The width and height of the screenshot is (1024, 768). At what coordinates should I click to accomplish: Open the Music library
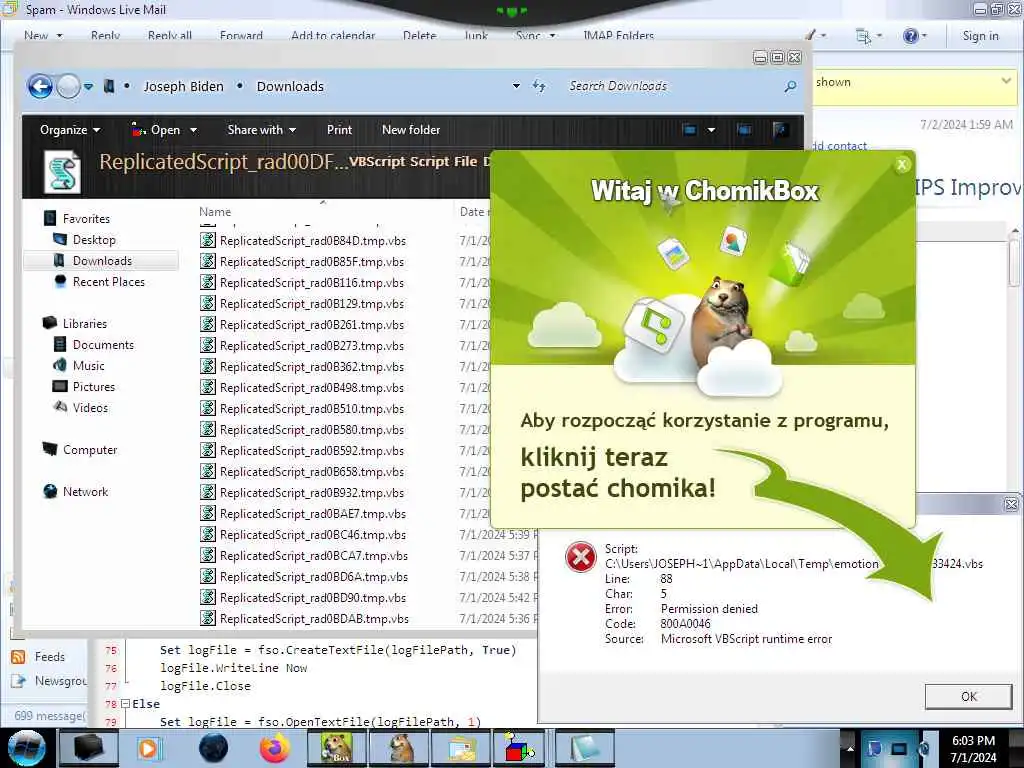click(88, 366)
